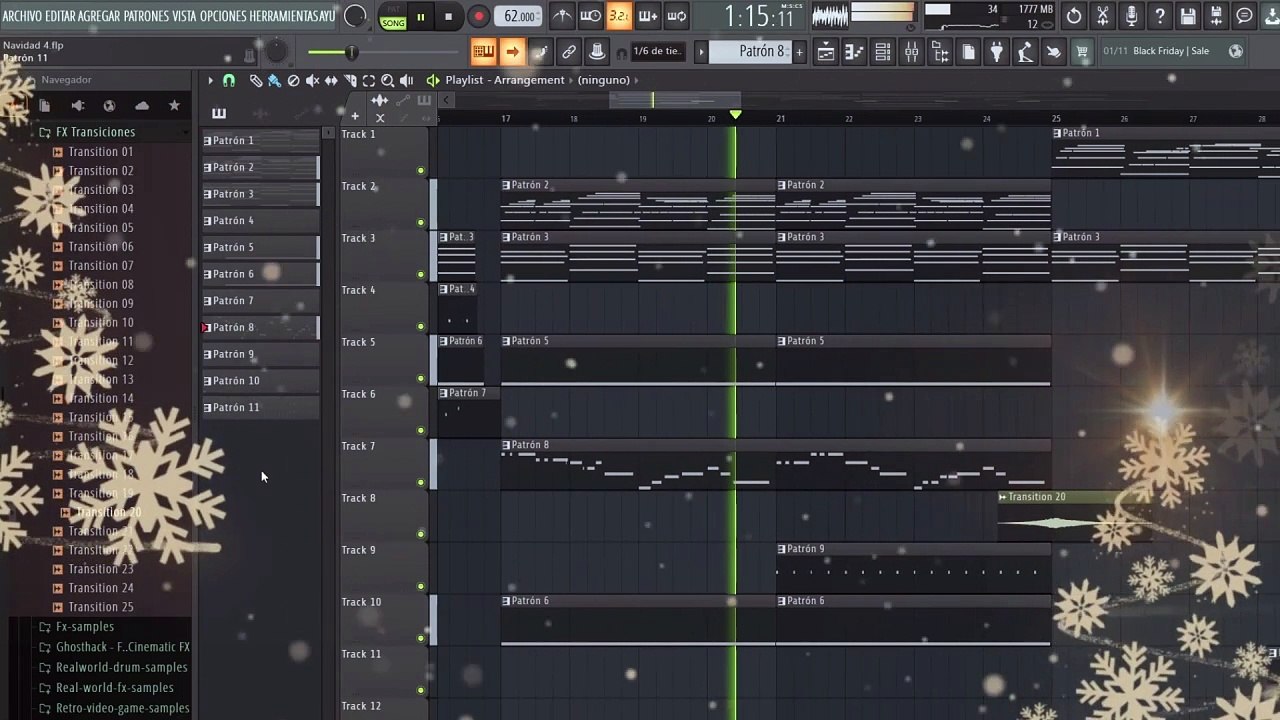Mute Track 1 using its green LED
Screen dimensions: 1280x720
tap(421, 171)
